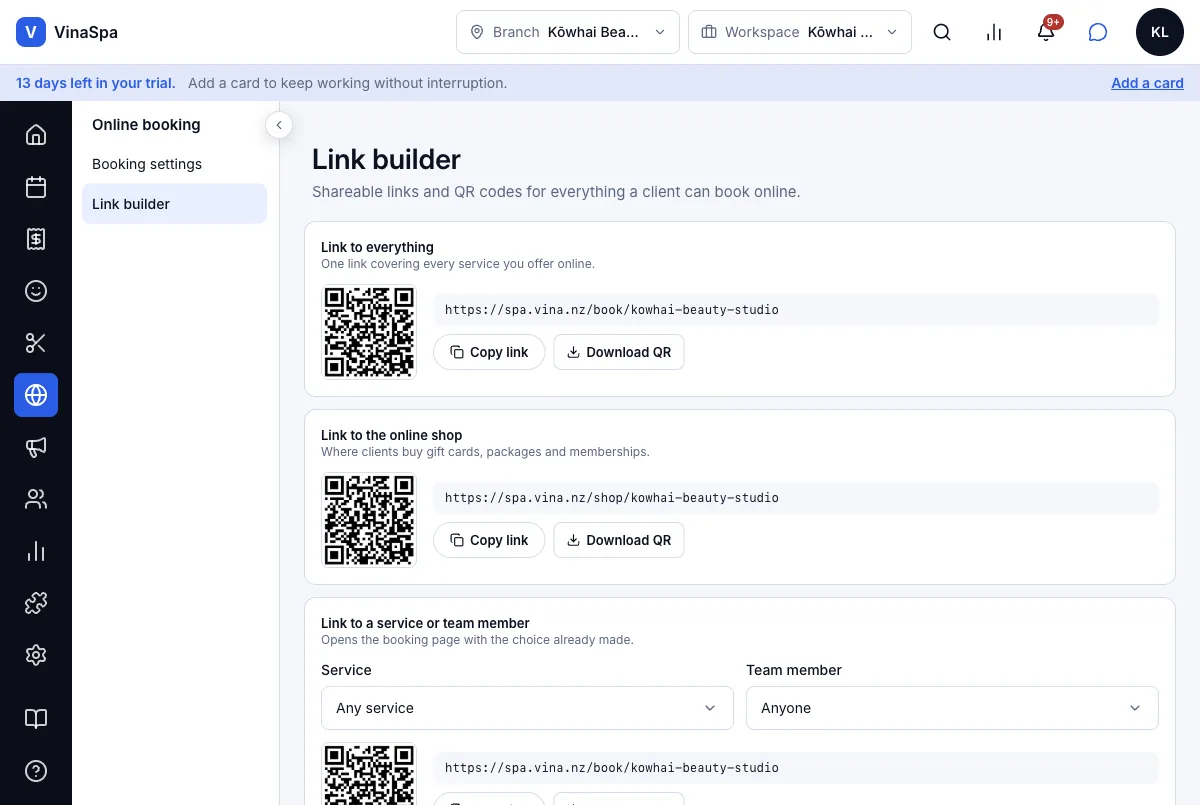
Task: Click the shop/kowhai-beauty-studio URL field
Action: point(796,498)
